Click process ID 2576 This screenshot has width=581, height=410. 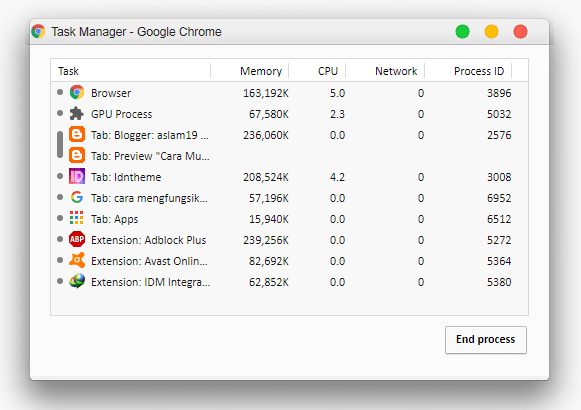click(499, 135)
